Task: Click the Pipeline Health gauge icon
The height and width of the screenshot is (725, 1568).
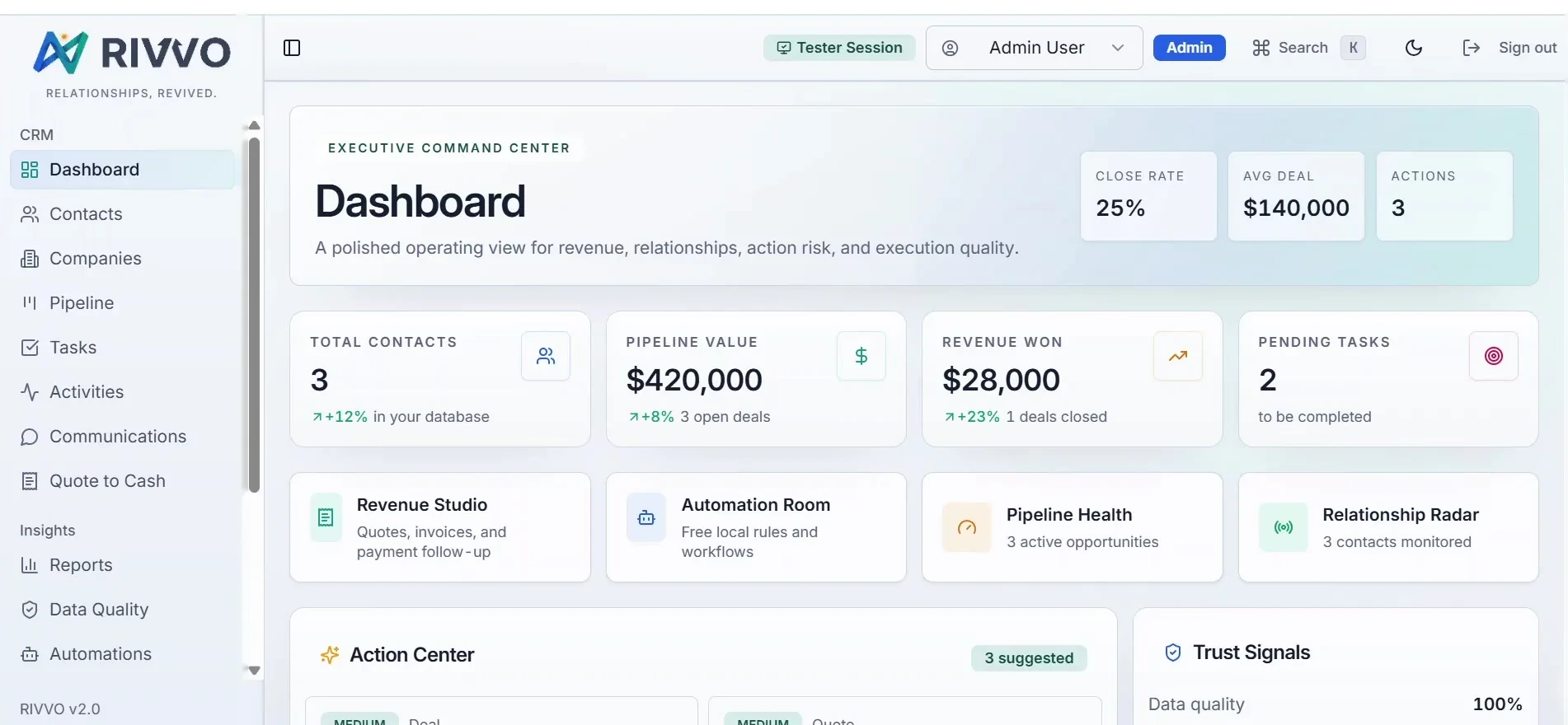Action: 967,527
